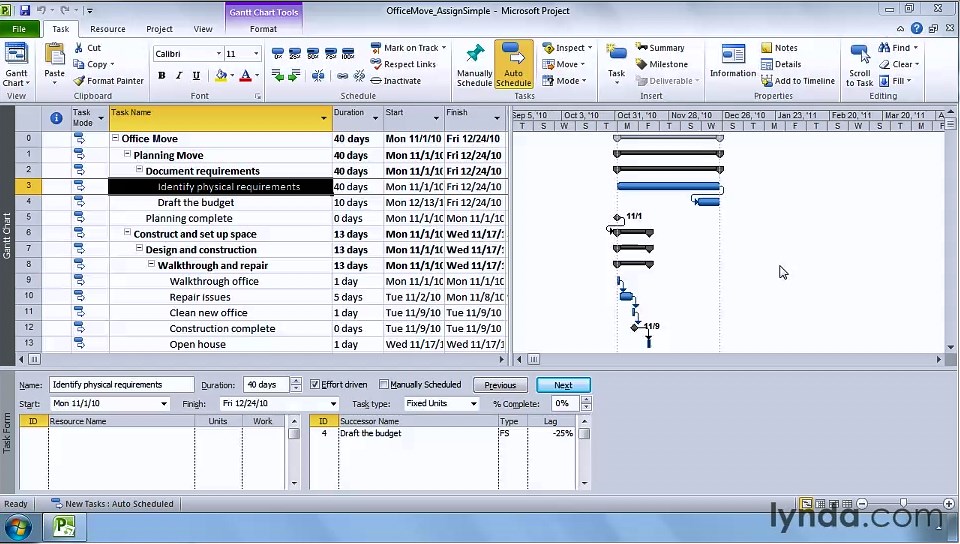Inactivate the selected task

tap(396, 80)
